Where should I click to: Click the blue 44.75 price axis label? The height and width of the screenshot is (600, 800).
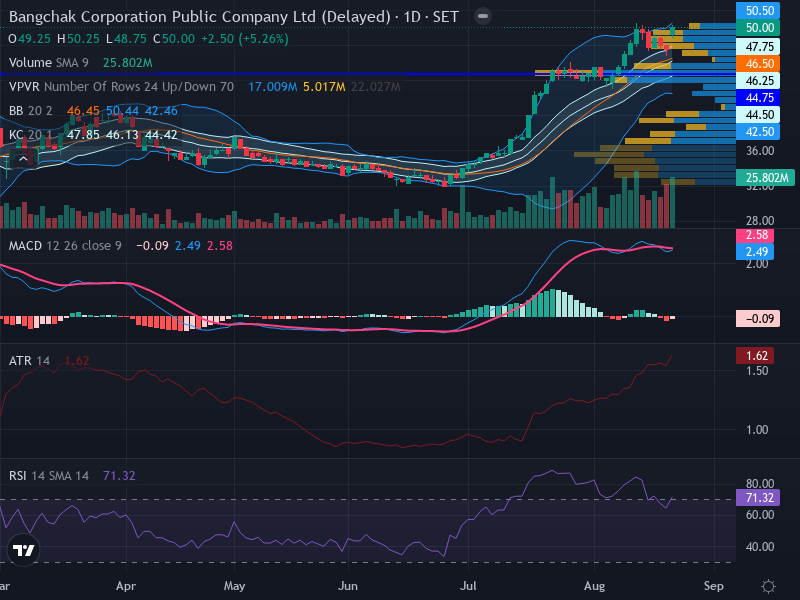click(758, 98)
